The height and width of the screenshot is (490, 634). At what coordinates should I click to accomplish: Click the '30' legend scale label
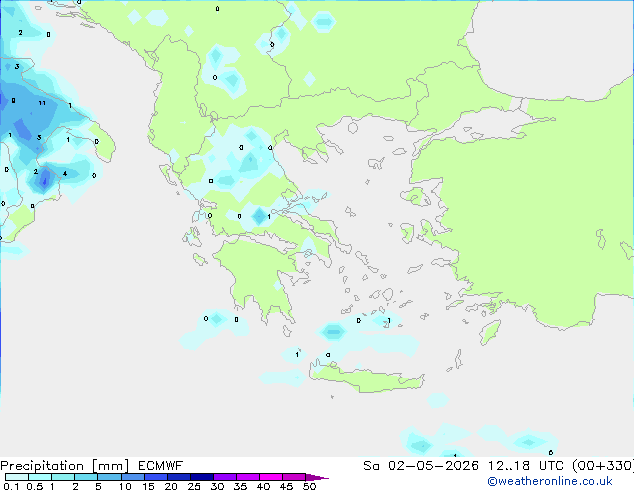pyautogui.click(x=217, y=486)
